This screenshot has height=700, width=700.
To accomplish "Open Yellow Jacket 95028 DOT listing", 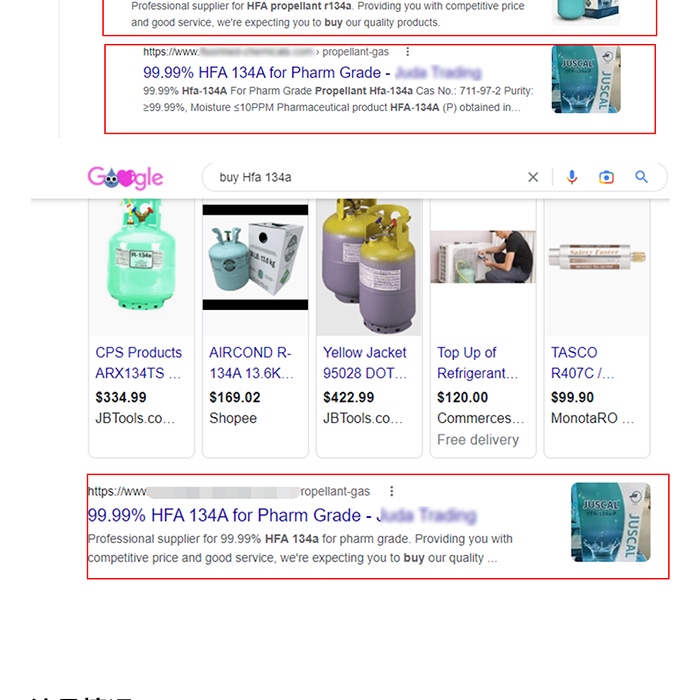I will 365,362.
